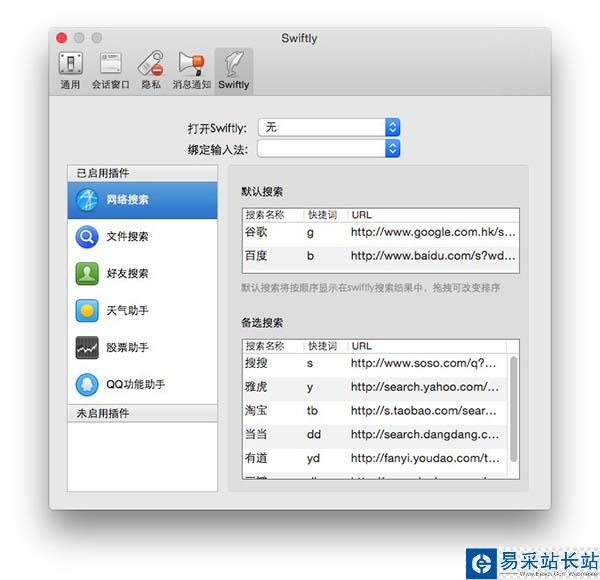
Task: Click the s.taobao.com URL cell
Action: click(423, 411)
